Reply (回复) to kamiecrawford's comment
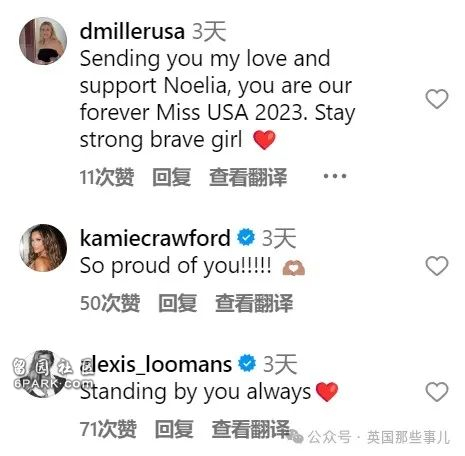Screen dimensions: 465x456 [177, 303]
